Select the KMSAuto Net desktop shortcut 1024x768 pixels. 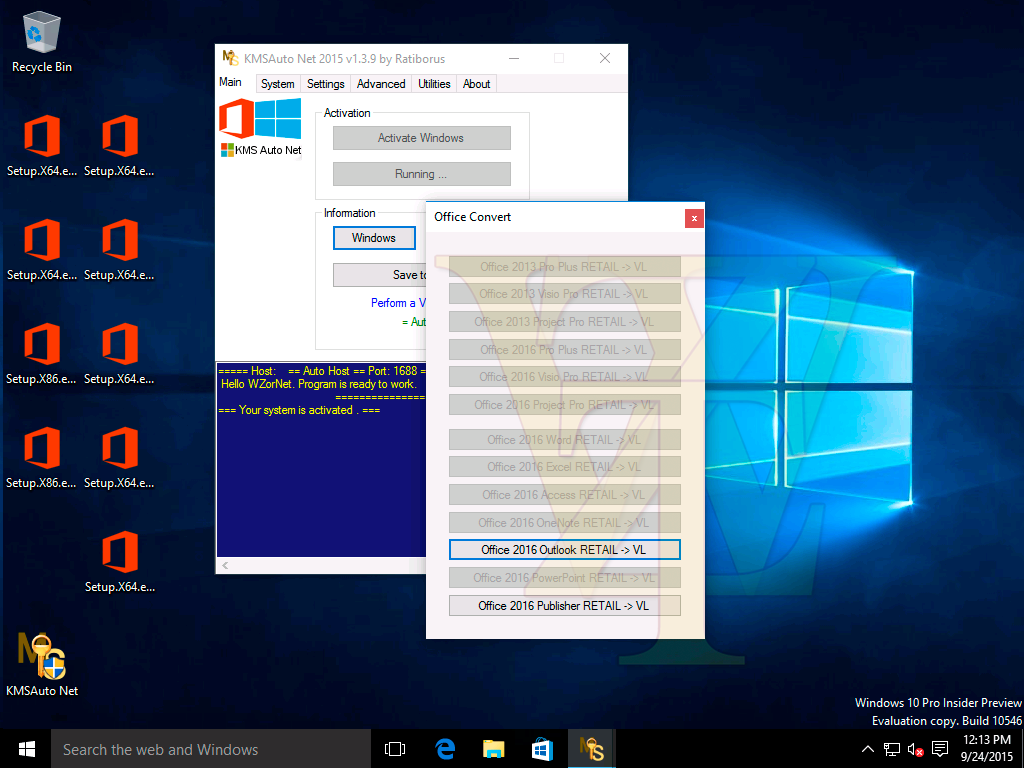[x=42, y=665]
